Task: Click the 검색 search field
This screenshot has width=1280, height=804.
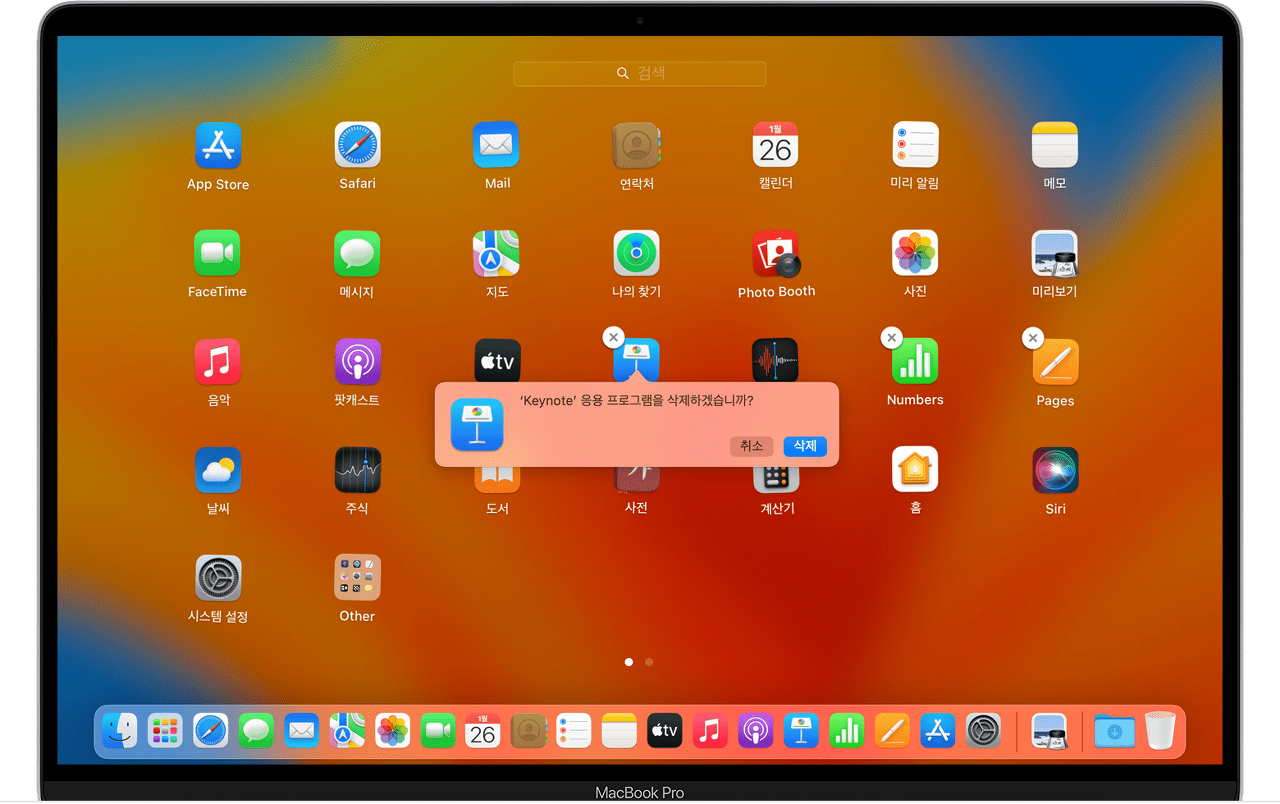Action: click(x=640, y=73)
